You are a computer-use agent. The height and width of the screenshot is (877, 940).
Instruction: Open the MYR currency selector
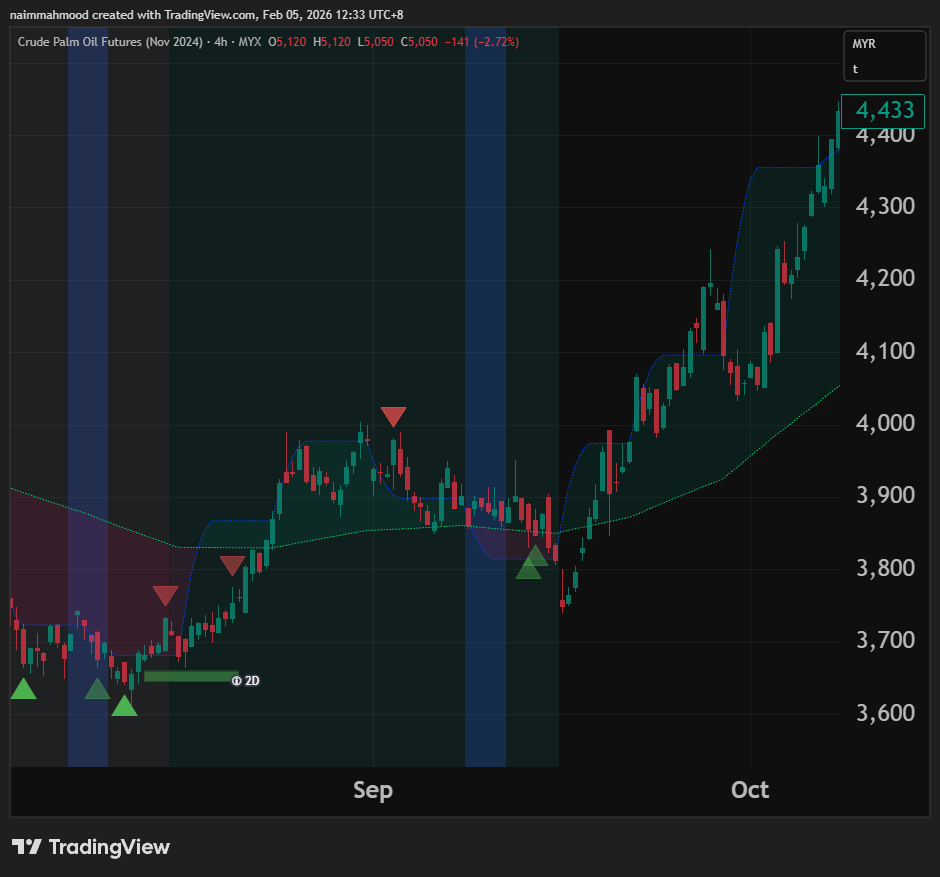click(864, 45)
